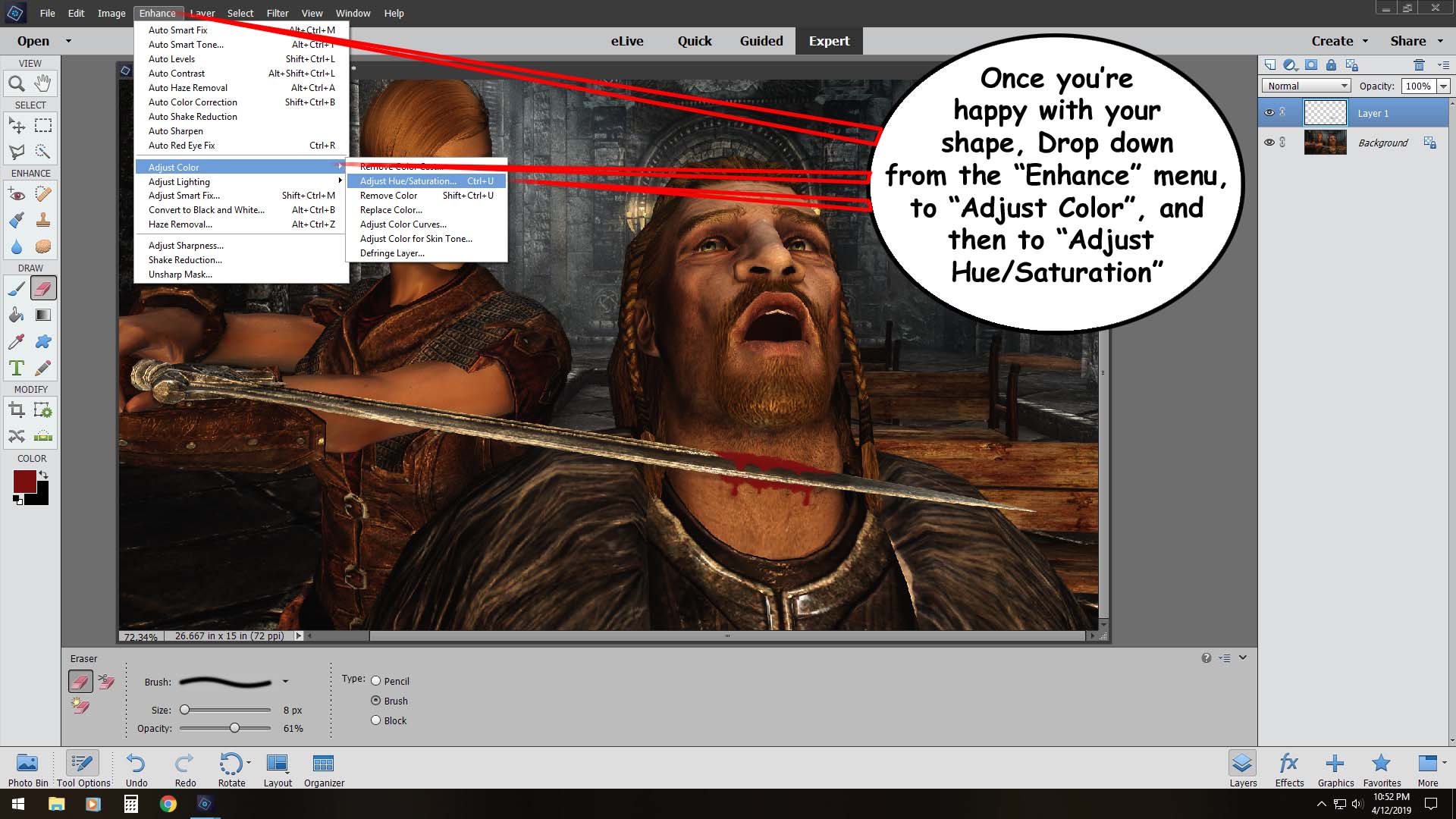The image size is (1456, 819).
Task: Select the Recompose tool
Action: point(43,410)
